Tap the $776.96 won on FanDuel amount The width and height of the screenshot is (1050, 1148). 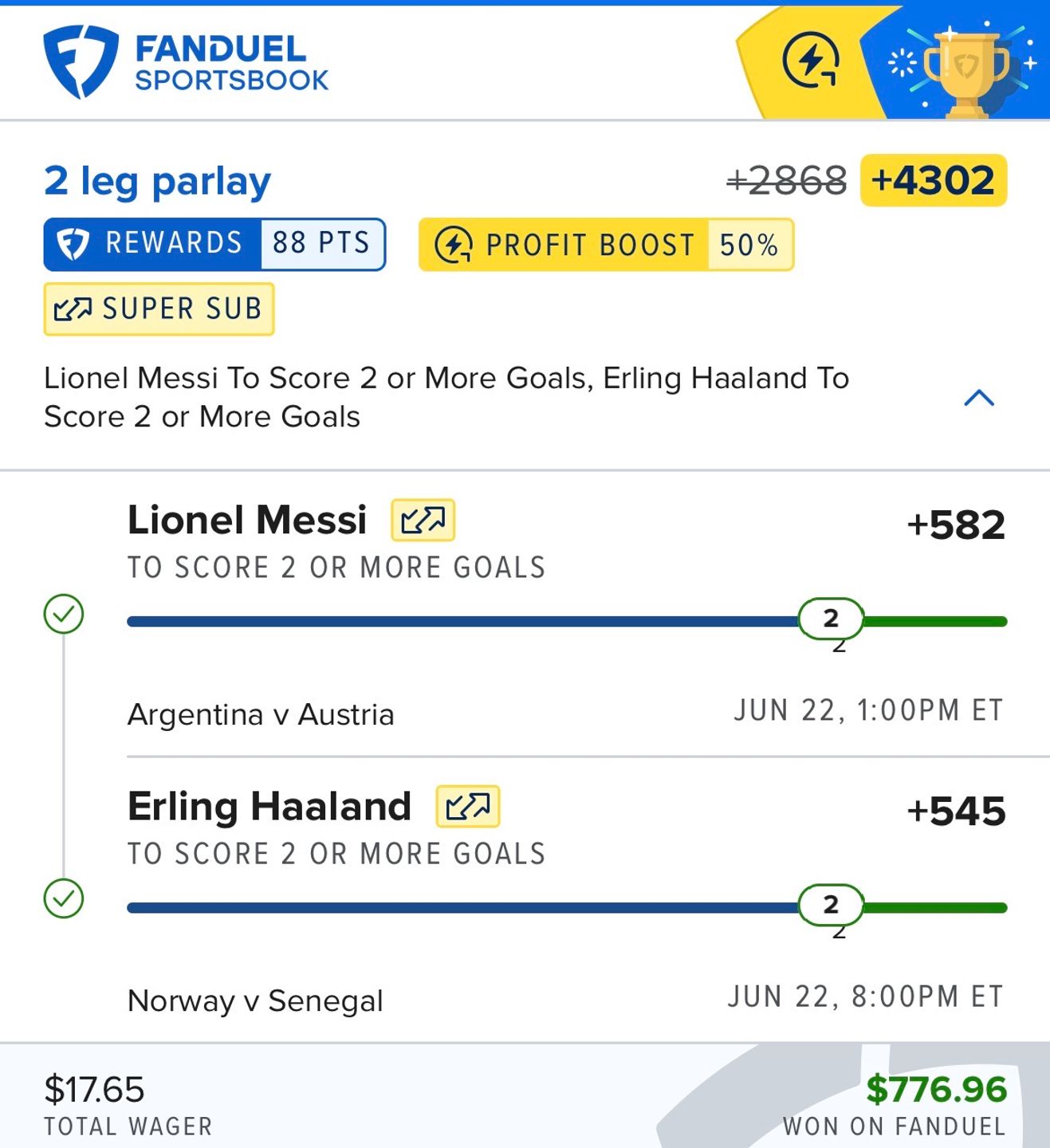tap(937, 1089)
